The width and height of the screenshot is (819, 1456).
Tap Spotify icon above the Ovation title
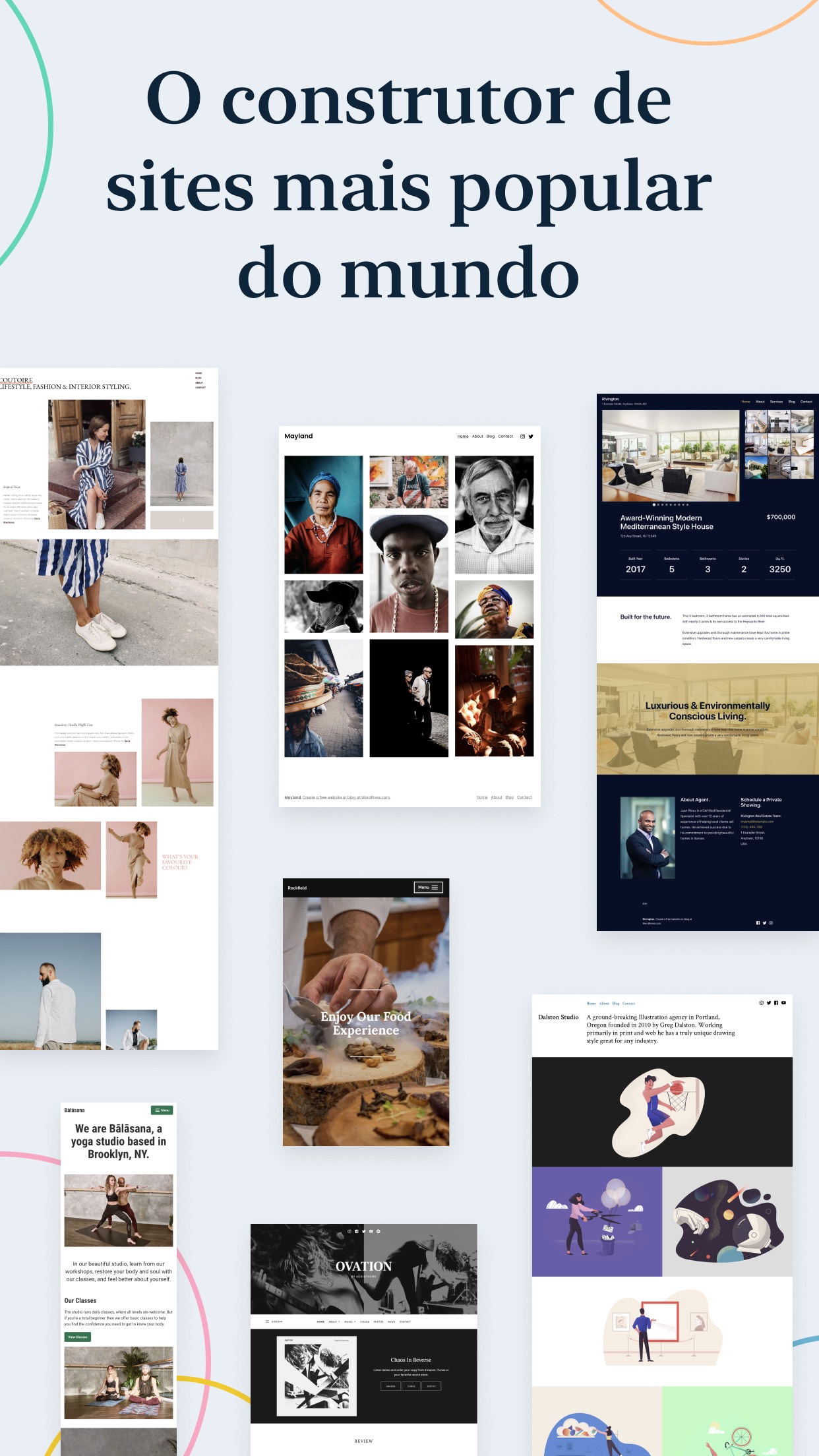click(378, 1231)
